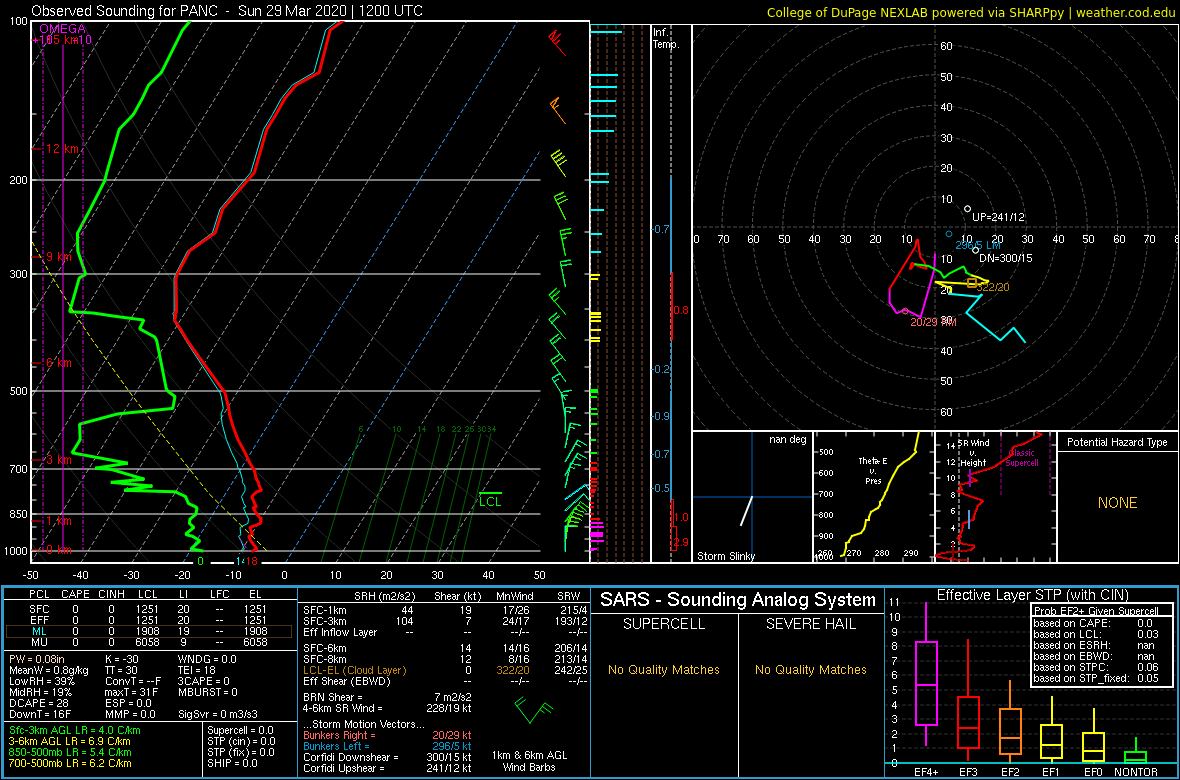Select the EFF parcel row
The width and height of the screenshot is (1180, 780).
[x=148, y=620]
